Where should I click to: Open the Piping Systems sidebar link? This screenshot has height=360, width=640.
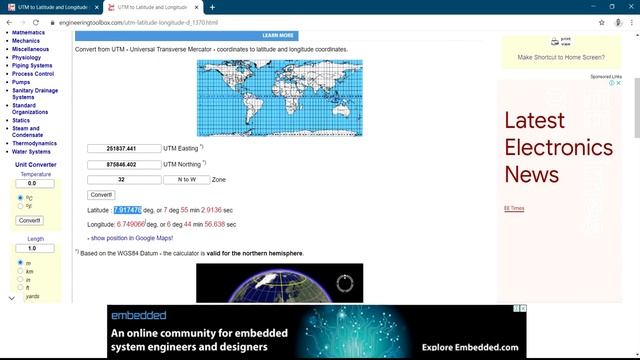32,65
